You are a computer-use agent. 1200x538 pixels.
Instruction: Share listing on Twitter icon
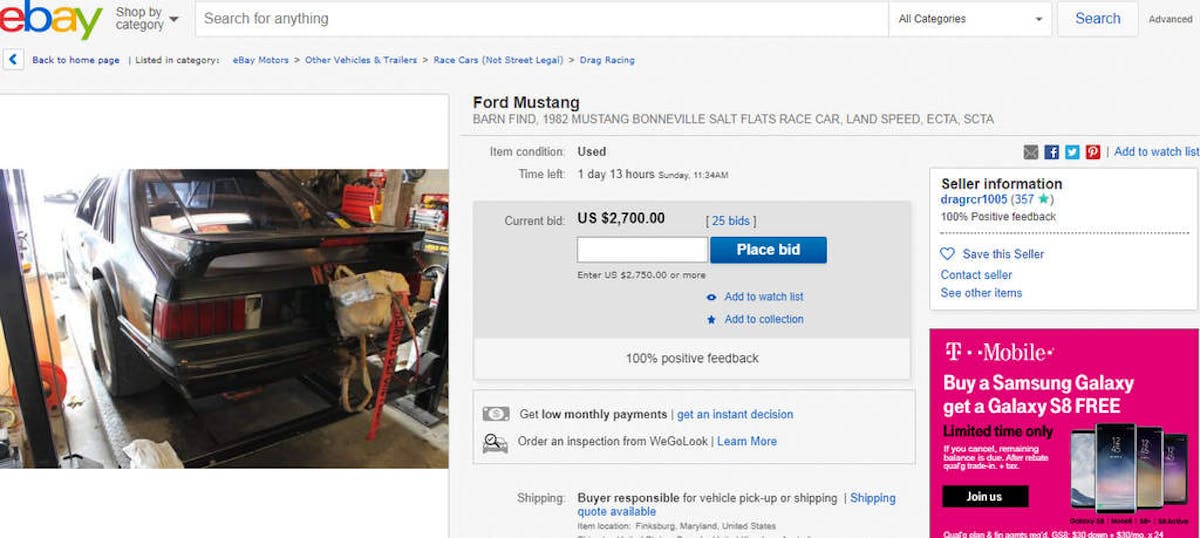(x=1072, y=152)
